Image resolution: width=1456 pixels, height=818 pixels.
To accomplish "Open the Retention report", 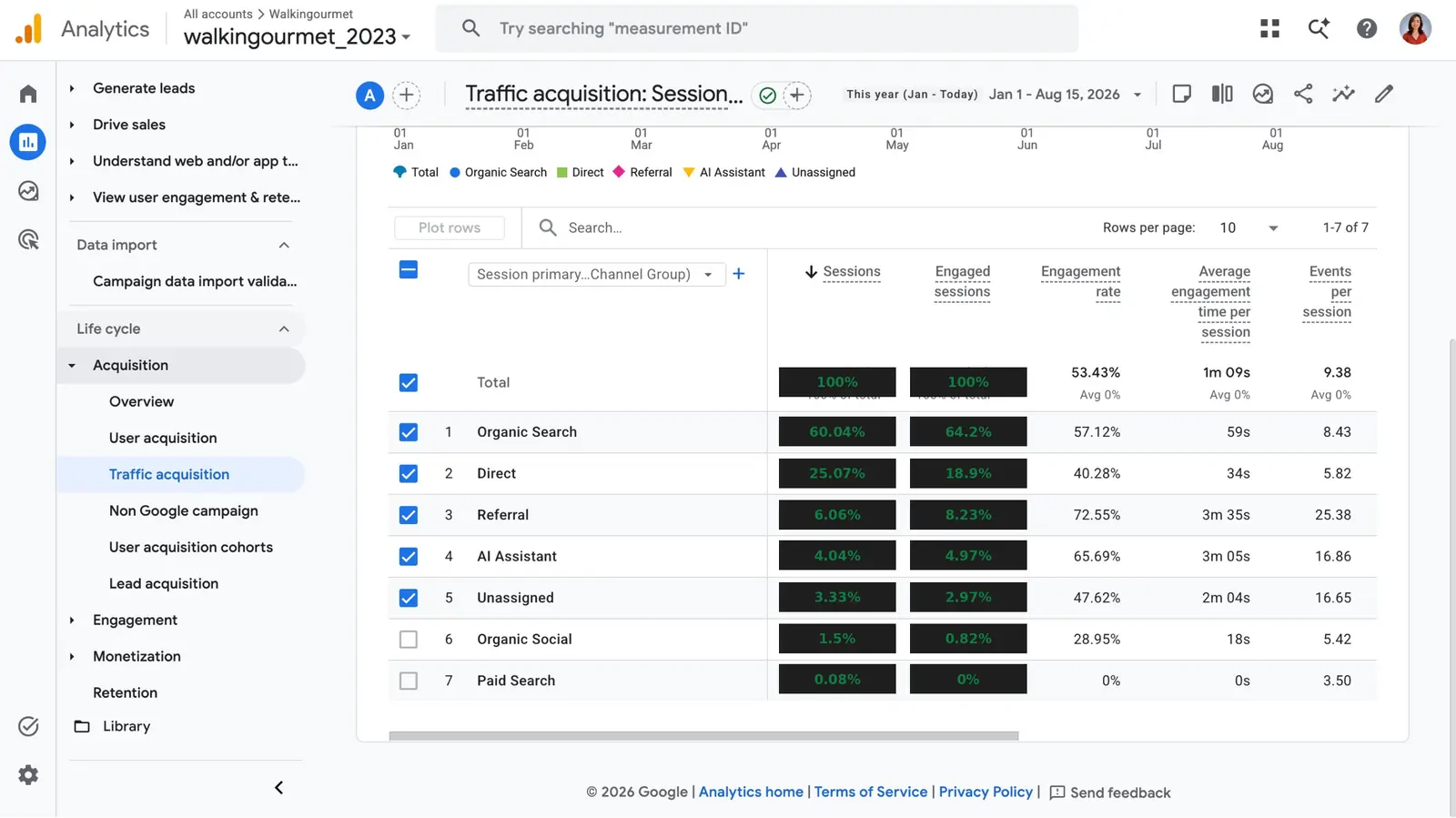I will coord(125,692).
